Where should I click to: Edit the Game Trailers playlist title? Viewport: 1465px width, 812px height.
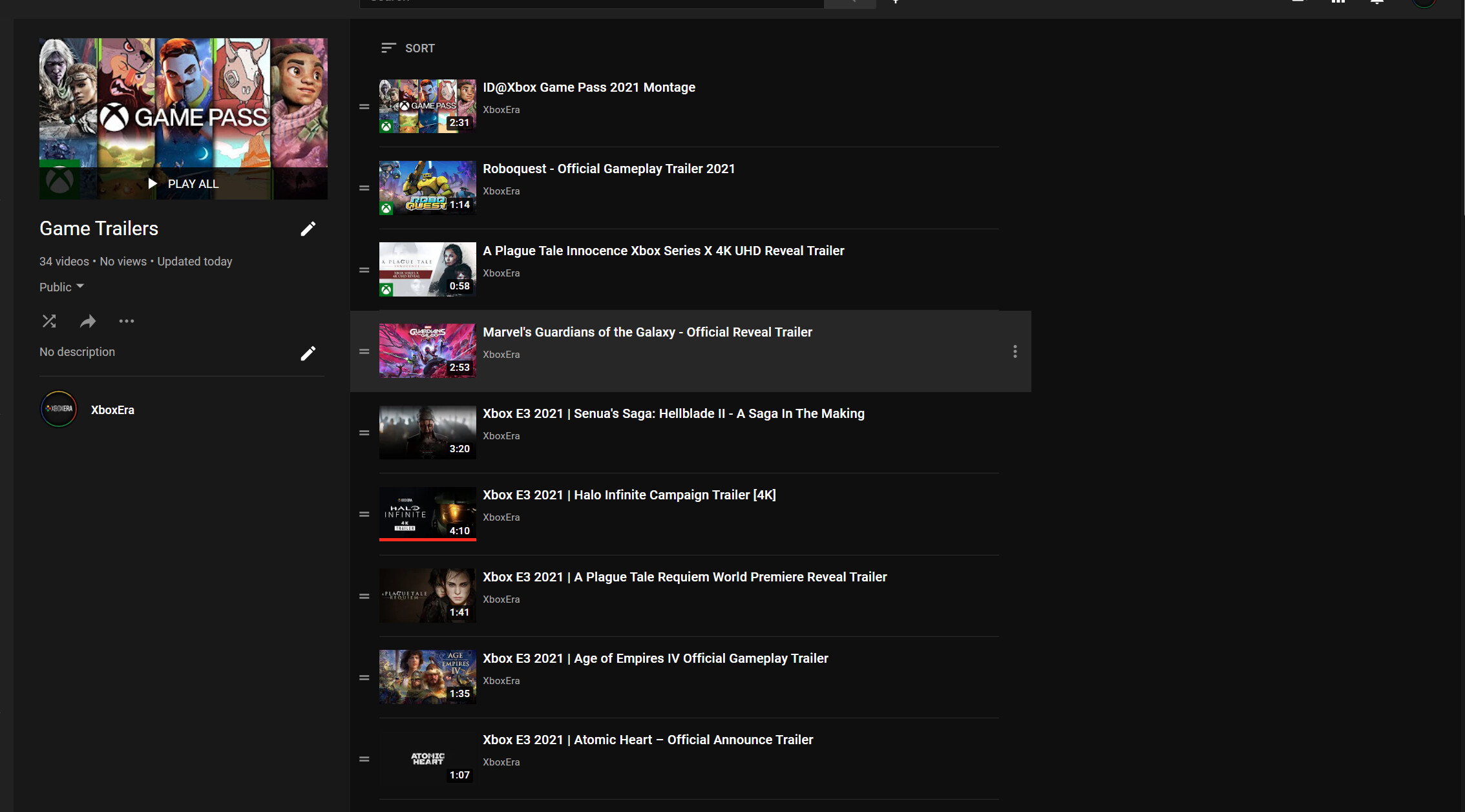coord(308,229)
